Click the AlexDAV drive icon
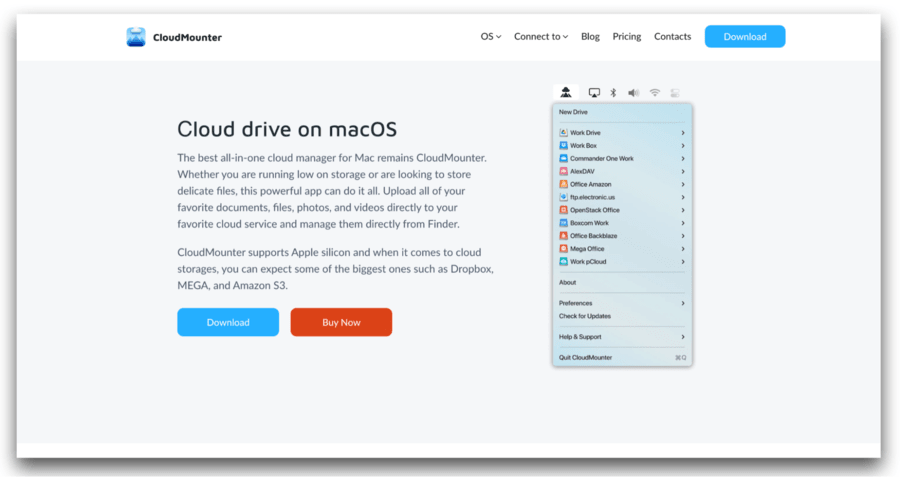The width and height of the screenshot is (900, 477). (564, 171)
